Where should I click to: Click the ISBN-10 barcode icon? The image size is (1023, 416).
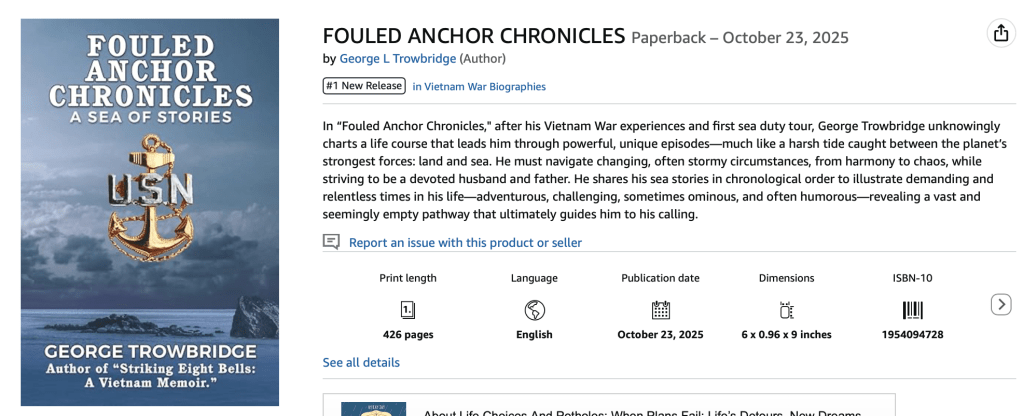(x=912, y=309)
